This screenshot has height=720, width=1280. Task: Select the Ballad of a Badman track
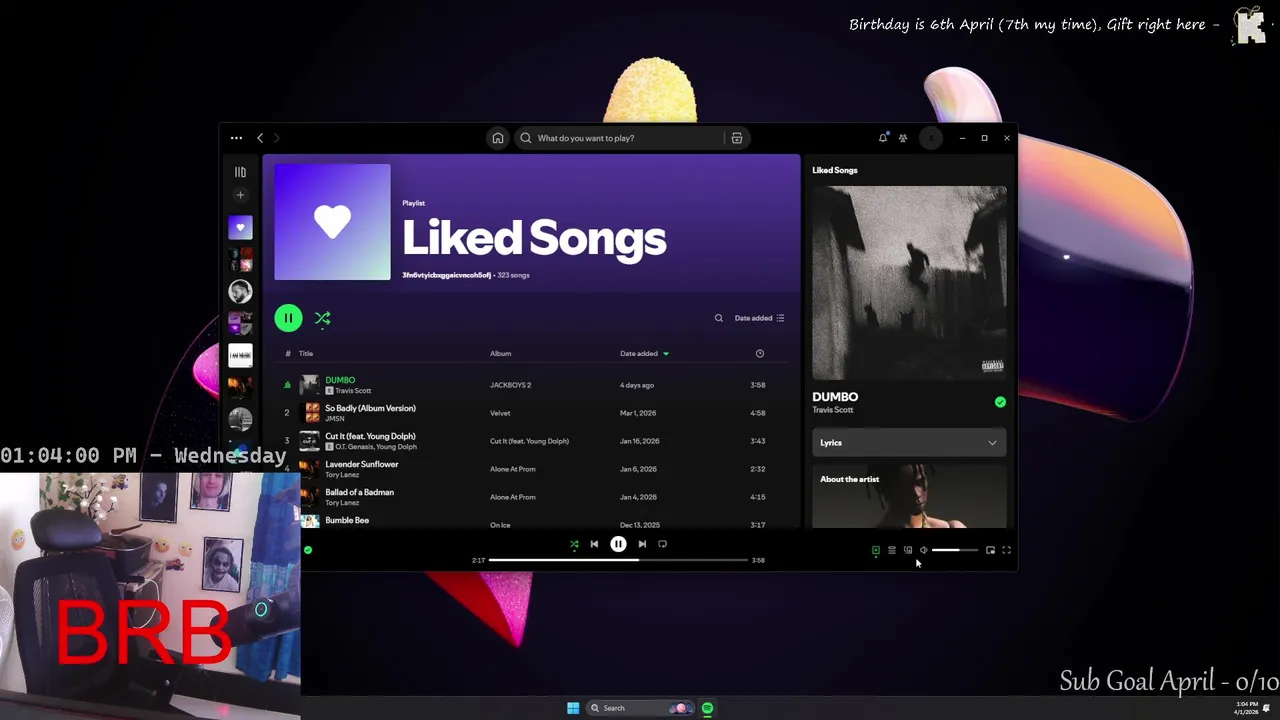point(359,492)
